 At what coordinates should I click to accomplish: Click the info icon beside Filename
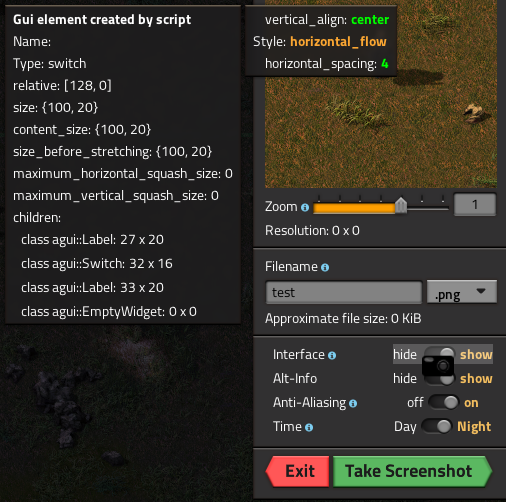(325, 267)
